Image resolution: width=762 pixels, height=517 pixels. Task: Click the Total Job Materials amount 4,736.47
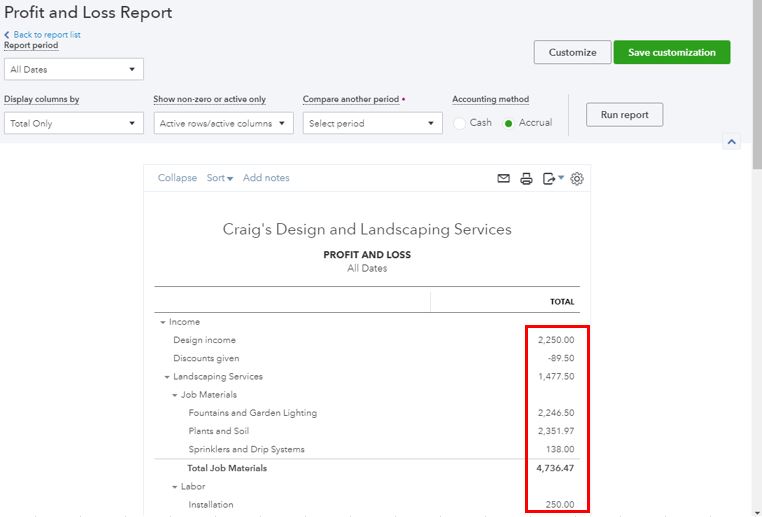tap(555, 468)
